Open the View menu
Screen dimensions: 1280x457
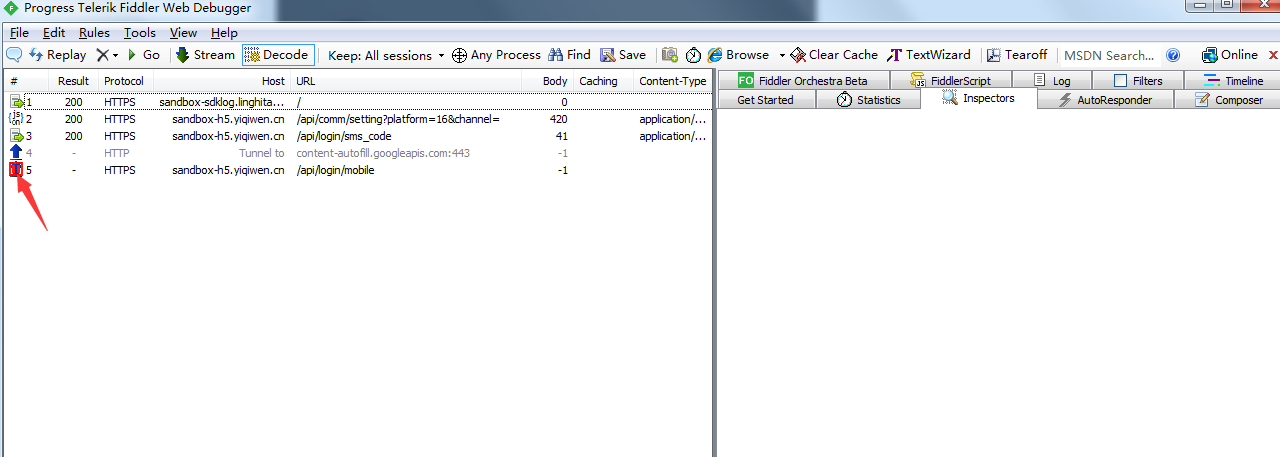183,33
